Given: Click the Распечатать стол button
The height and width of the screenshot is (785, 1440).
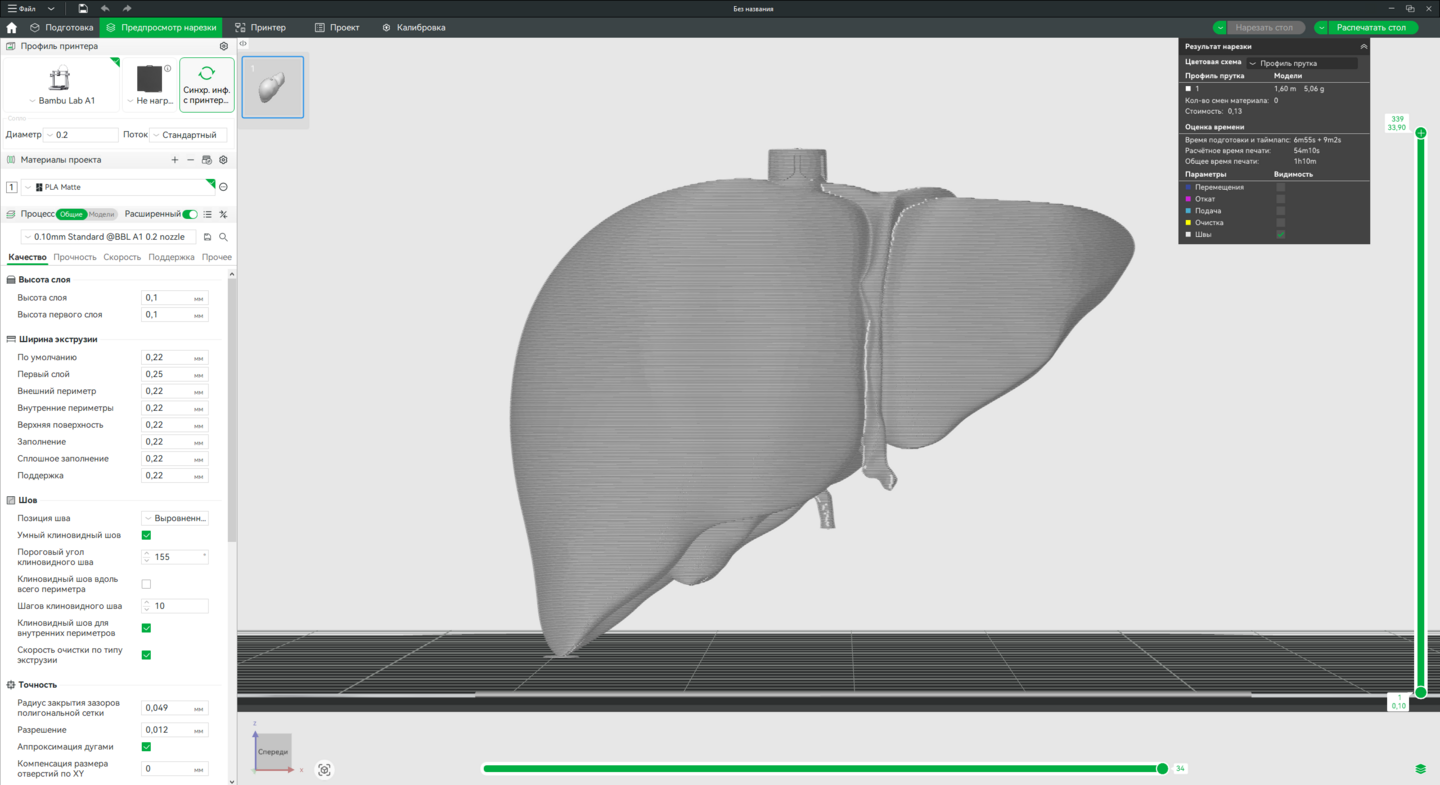Looking at the screenshot, I should coord(1372,28).
